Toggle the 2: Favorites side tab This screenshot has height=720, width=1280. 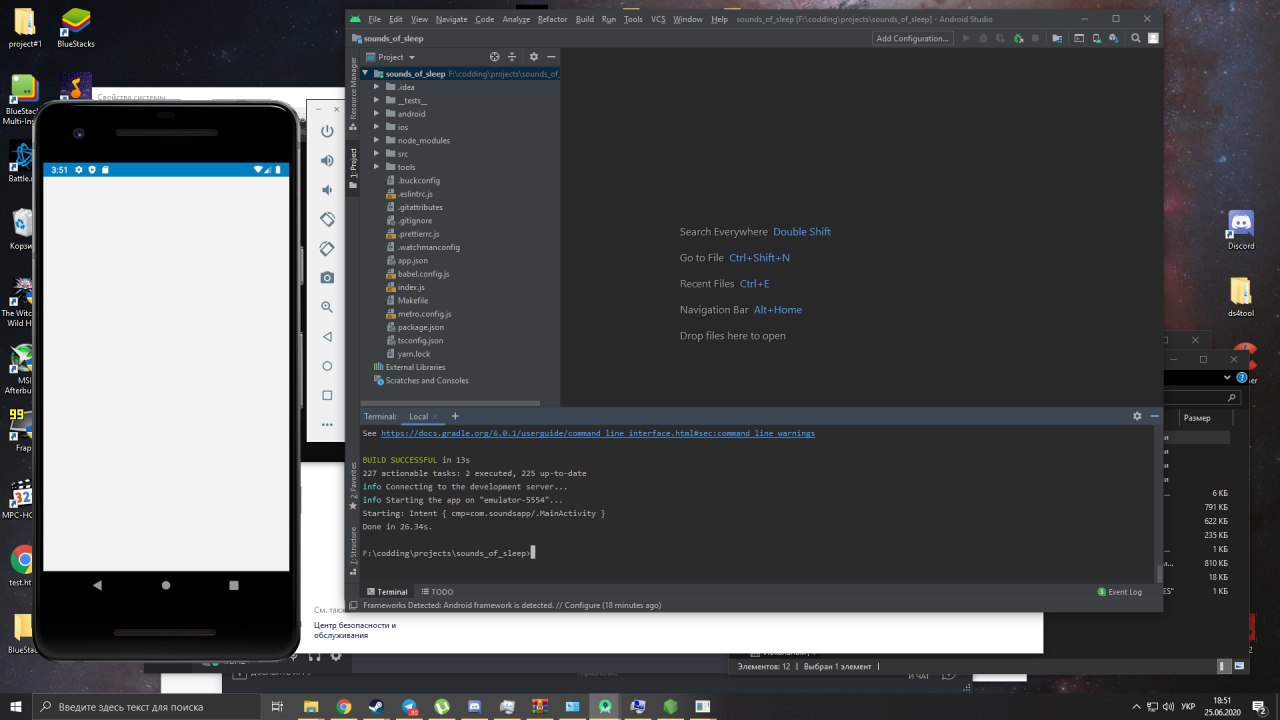coord(352,485)
